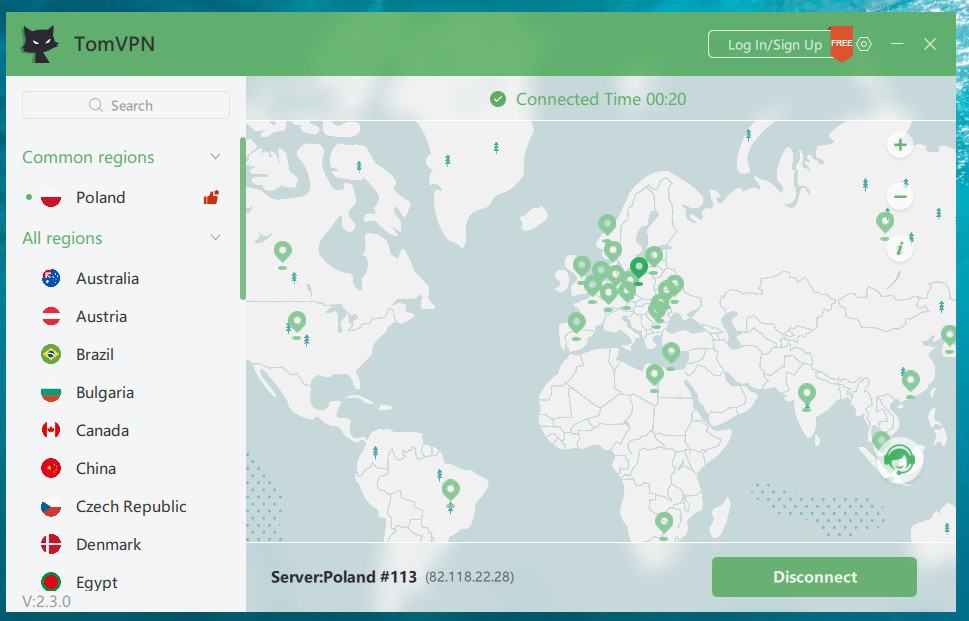Open the customer support headset icon
Screen dimensions: 969x621
pyautogui.click(x=900, y=461)
